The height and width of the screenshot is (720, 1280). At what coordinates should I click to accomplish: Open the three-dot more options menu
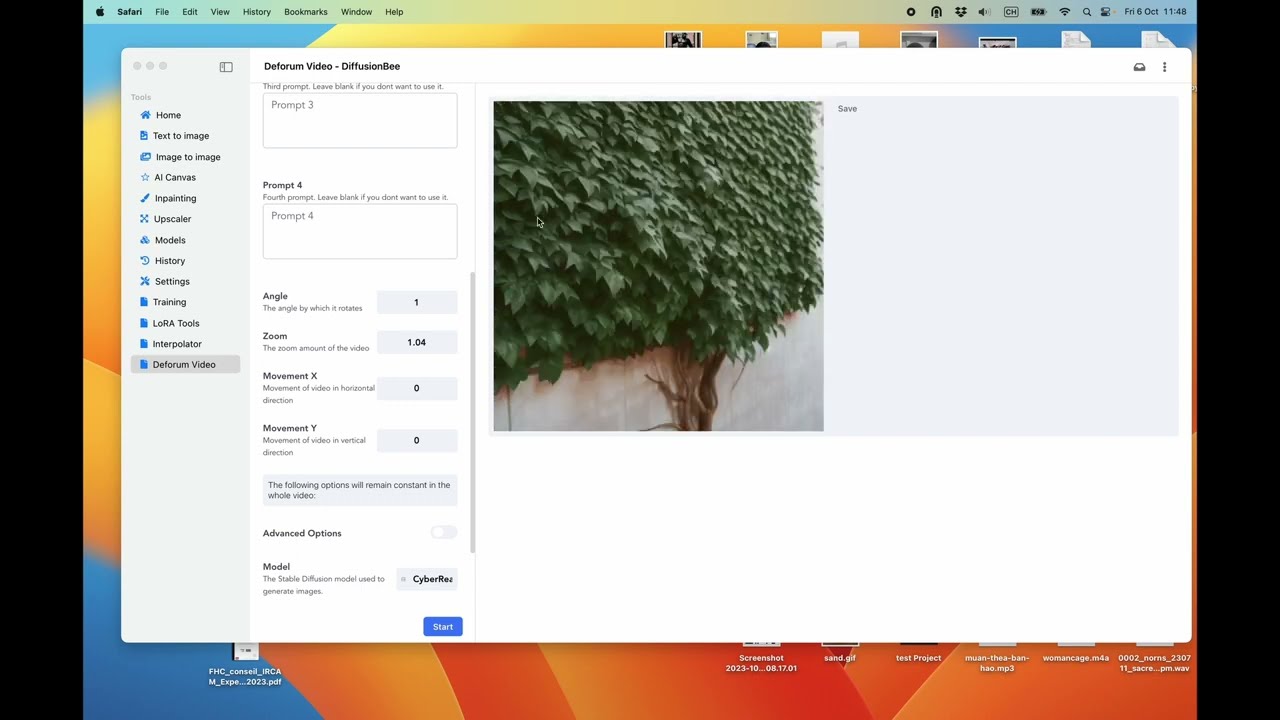tap(1164, 67)
